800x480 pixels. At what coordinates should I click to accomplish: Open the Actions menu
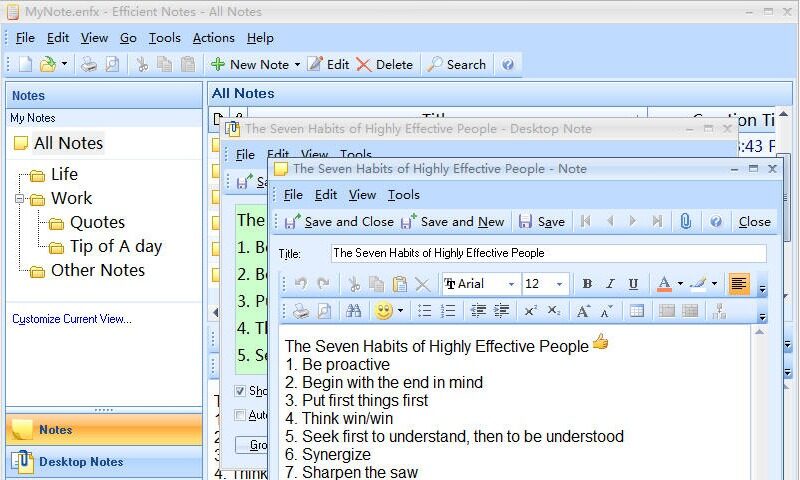[x=213, y=38]
